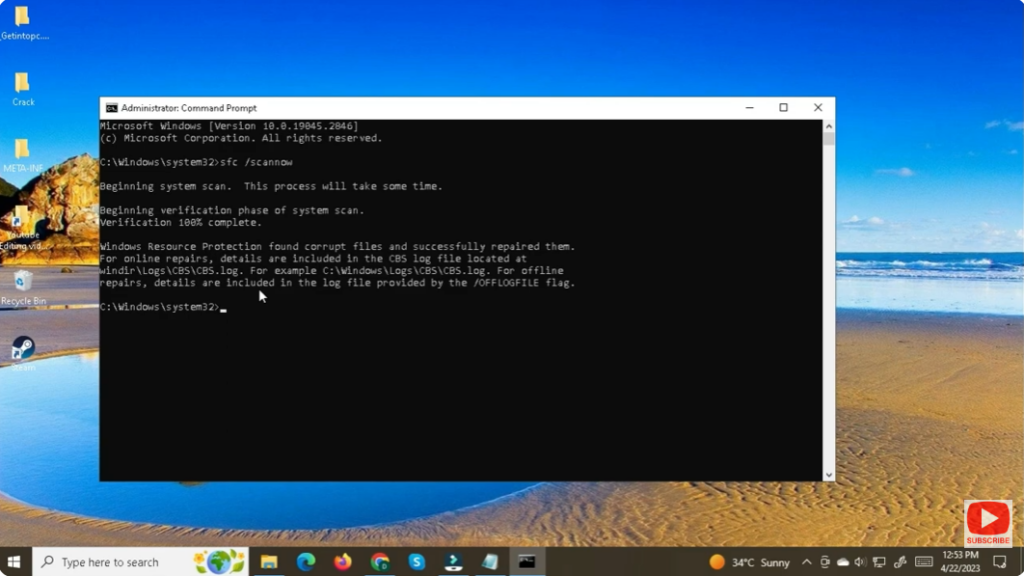
Task: Open Action Center from the taskbar corner
Action: (x=1000, y=562)
